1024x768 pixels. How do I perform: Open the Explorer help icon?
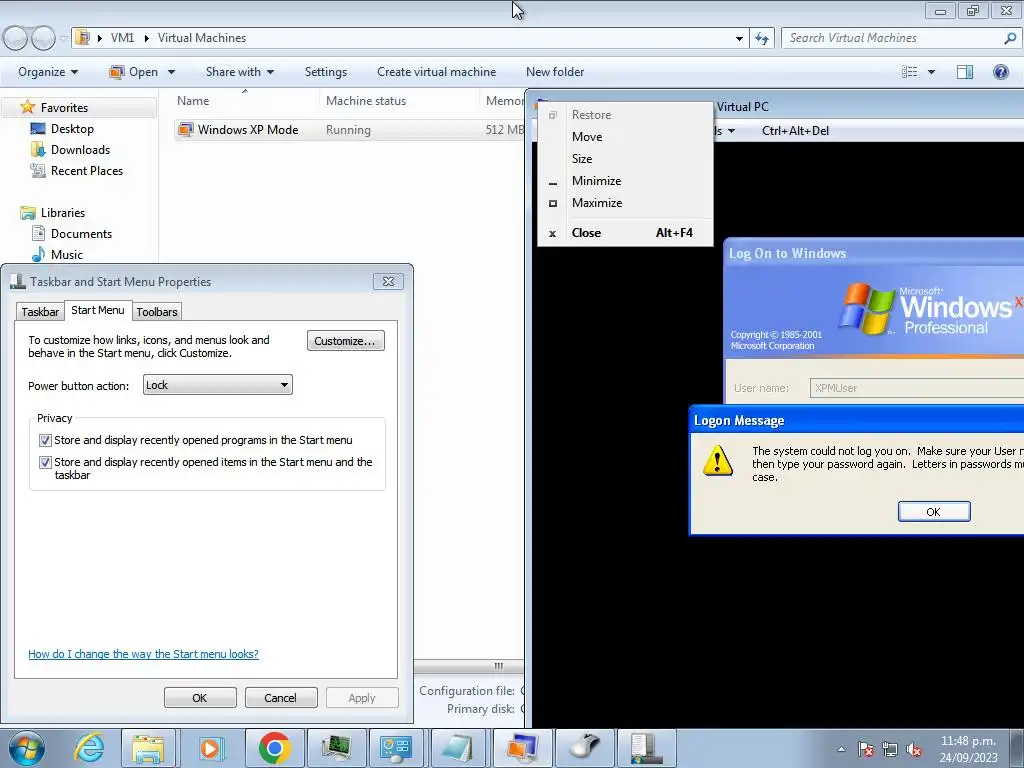(1000, 72)
